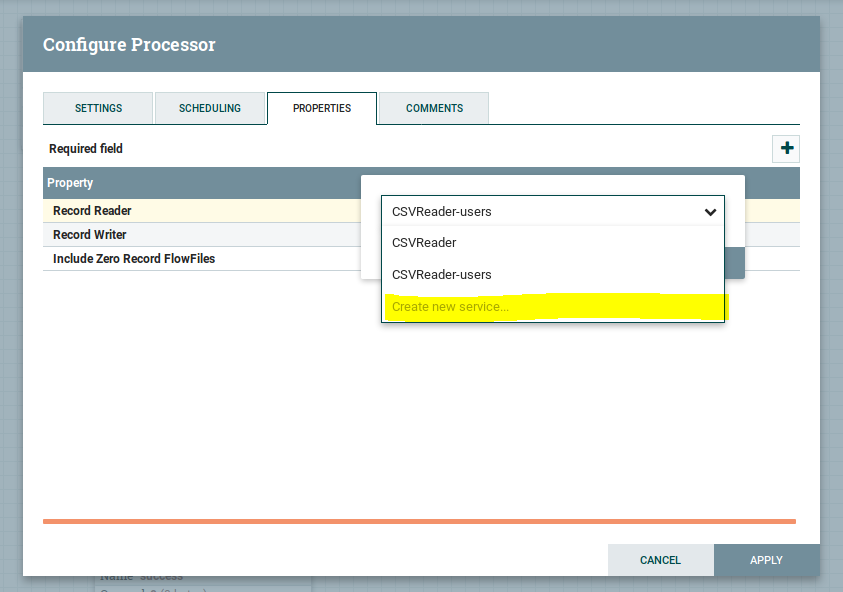Click the Configure Processor dialog title

click(129, 44)
